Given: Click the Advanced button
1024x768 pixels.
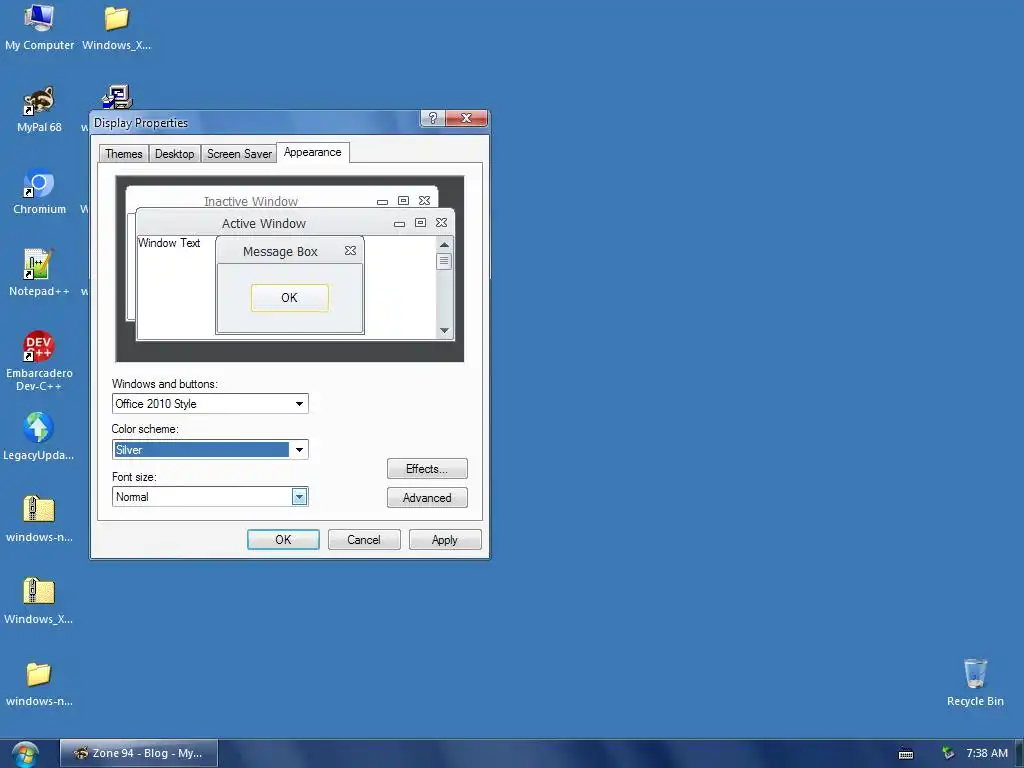Looking at the screenshot, I should (427, 498).
